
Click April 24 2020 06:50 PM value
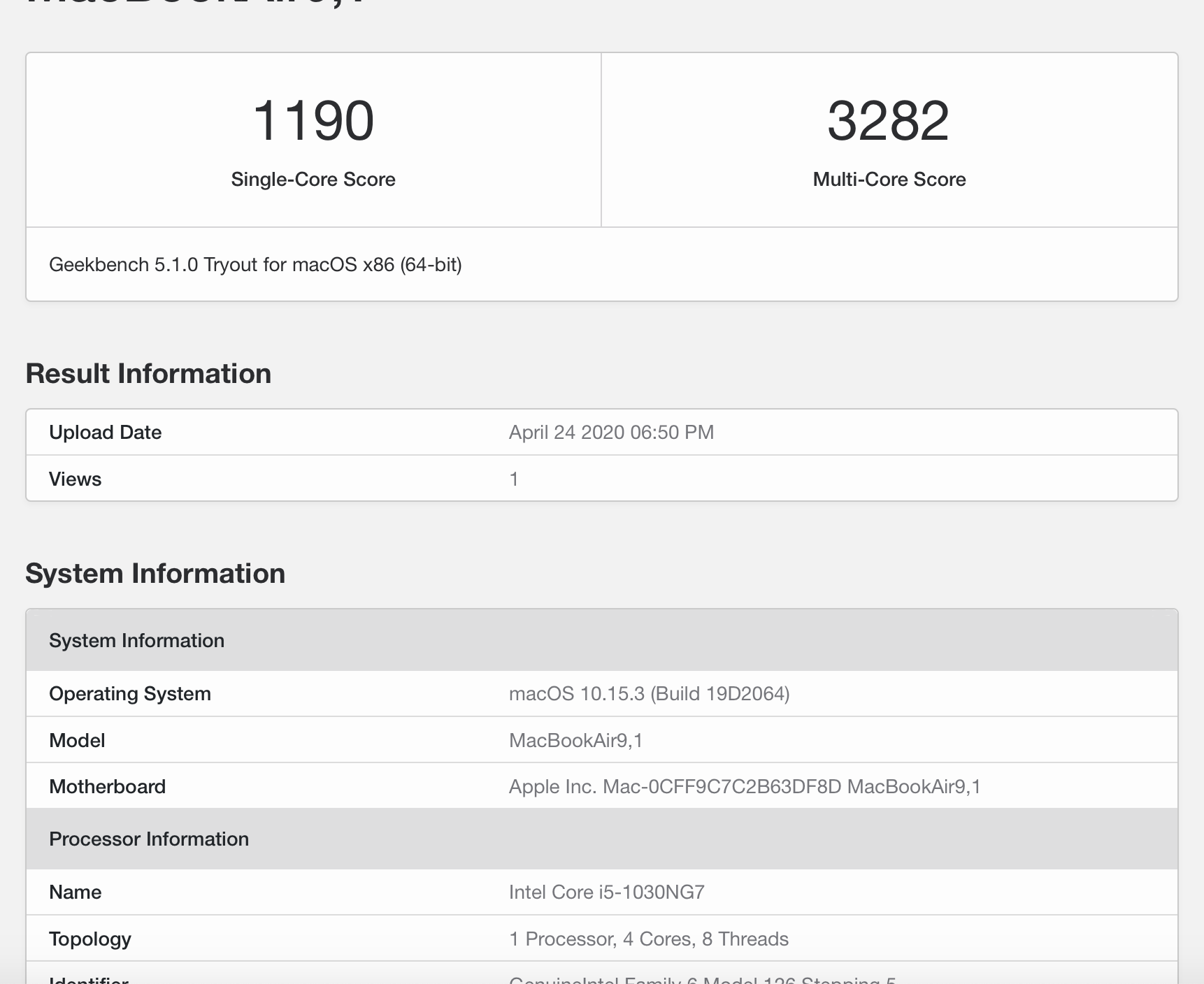coord(611,432)
